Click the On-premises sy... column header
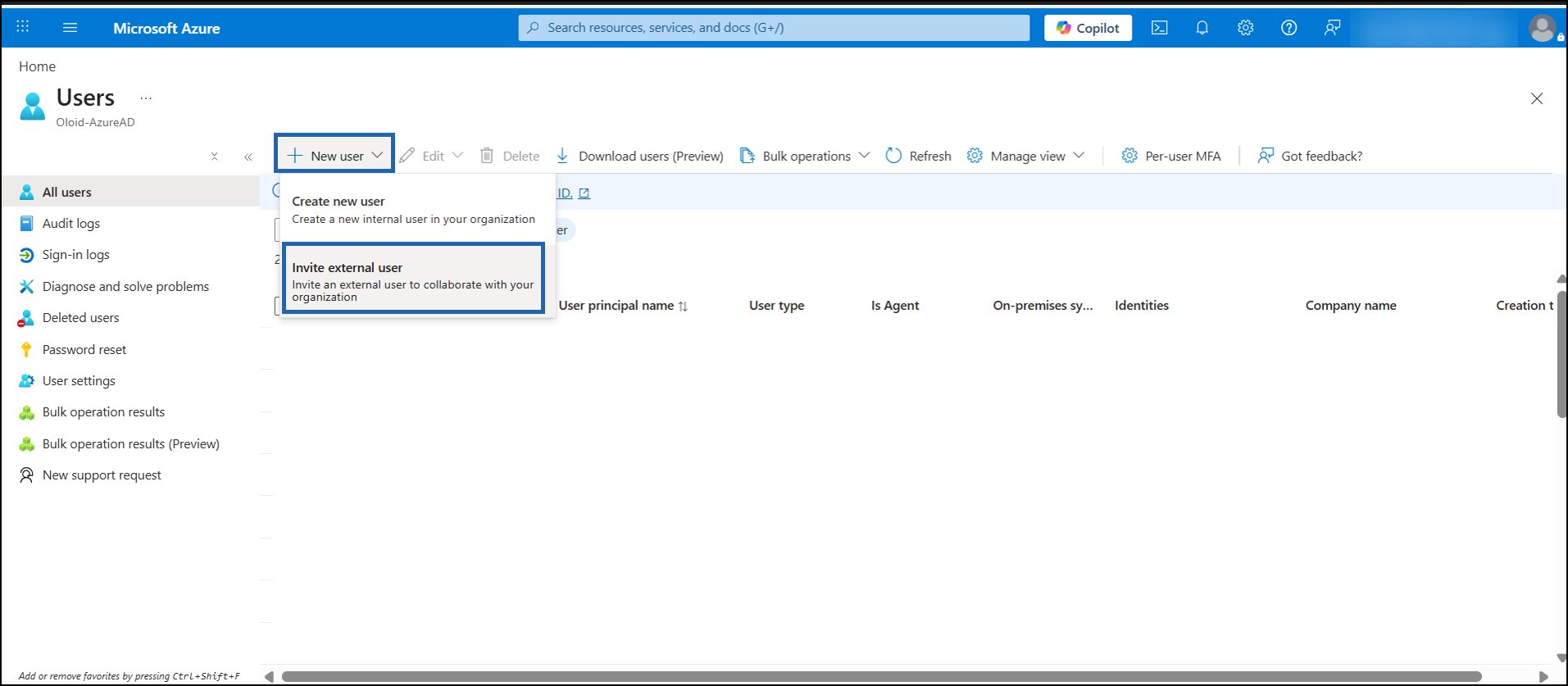 click(x=1043, y=306)
